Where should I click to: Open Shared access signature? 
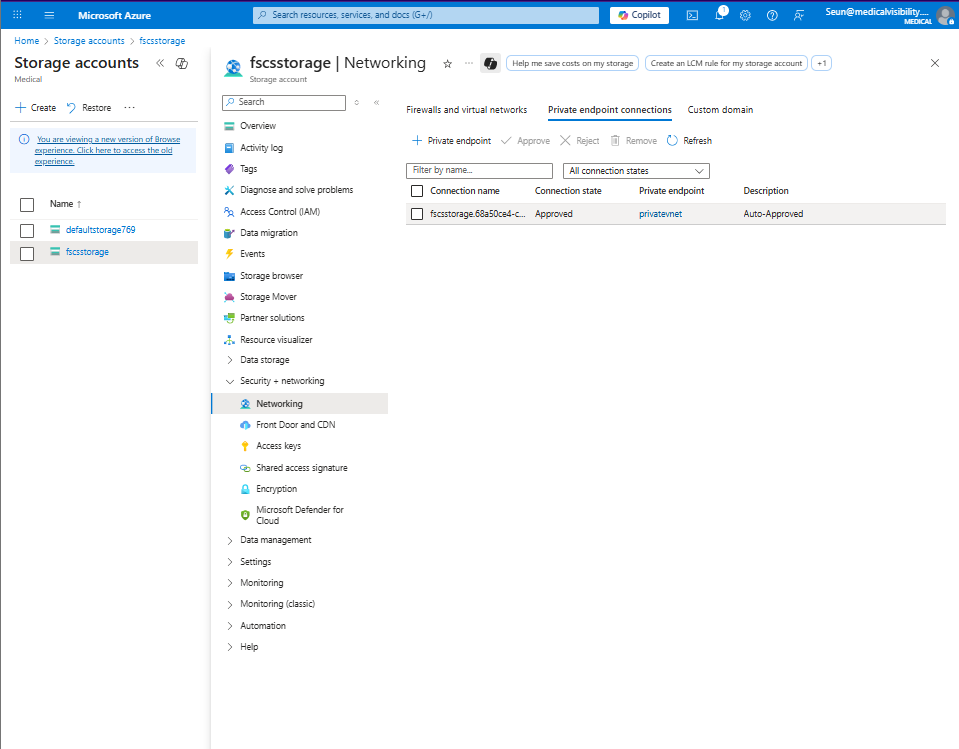(x=302, y=468)
